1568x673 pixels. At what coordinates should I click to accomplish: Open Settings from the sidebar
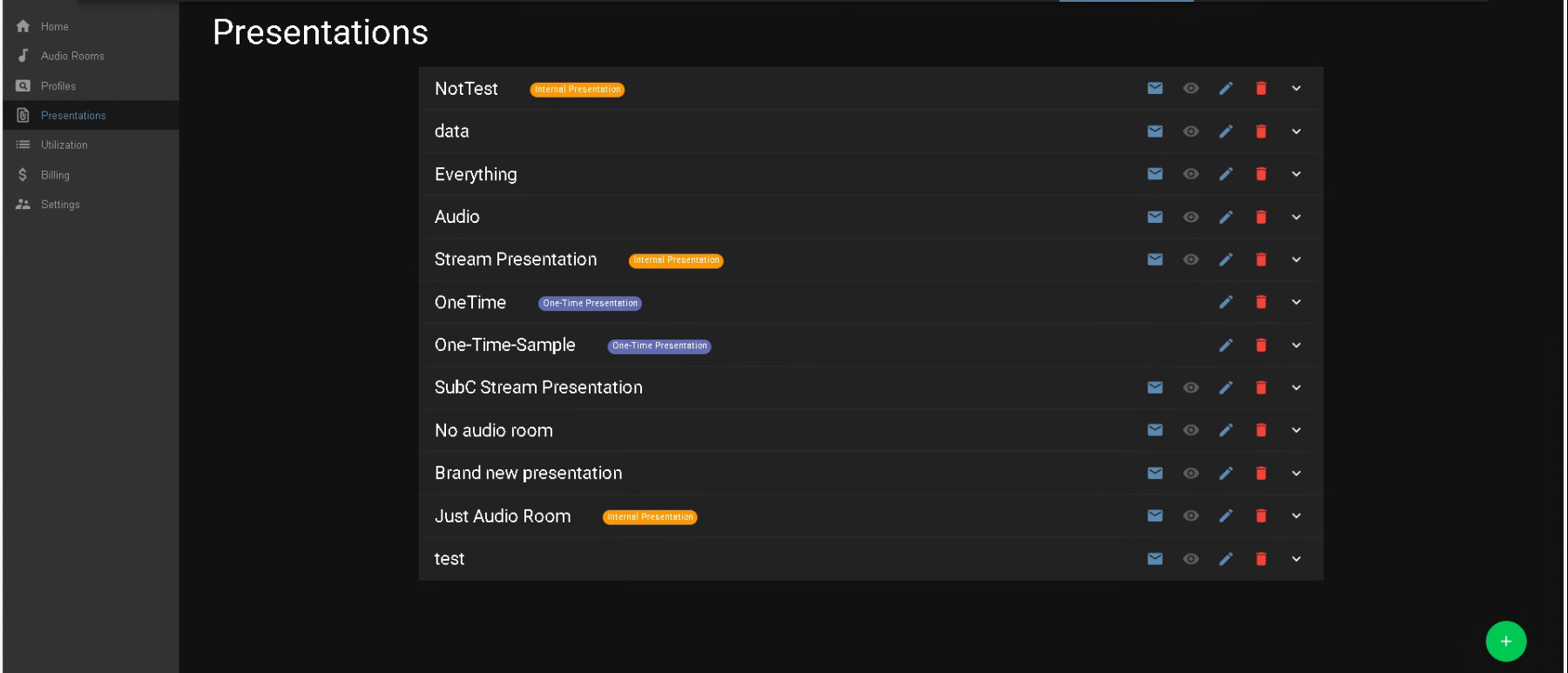coord(60,205)
